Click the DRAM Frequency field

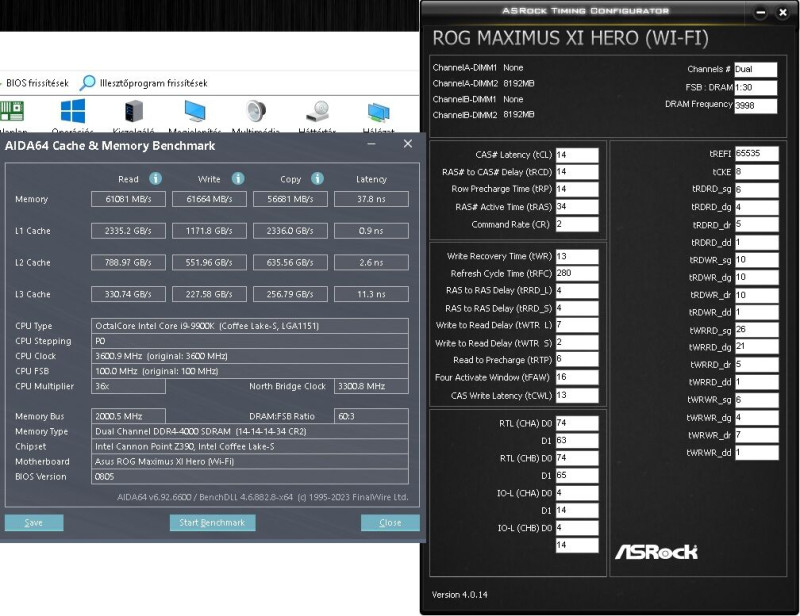(x=756, y=106)
